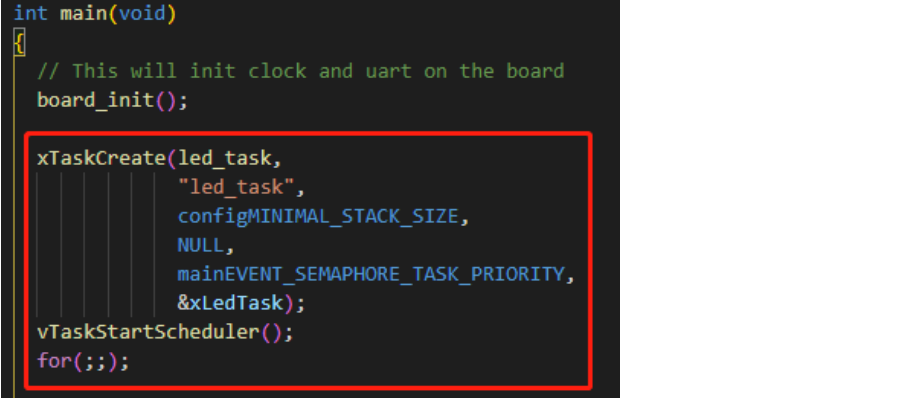906x399 pixels.
Task: Click the parentheses after vTaskStartScheduler
Action: 270,332
